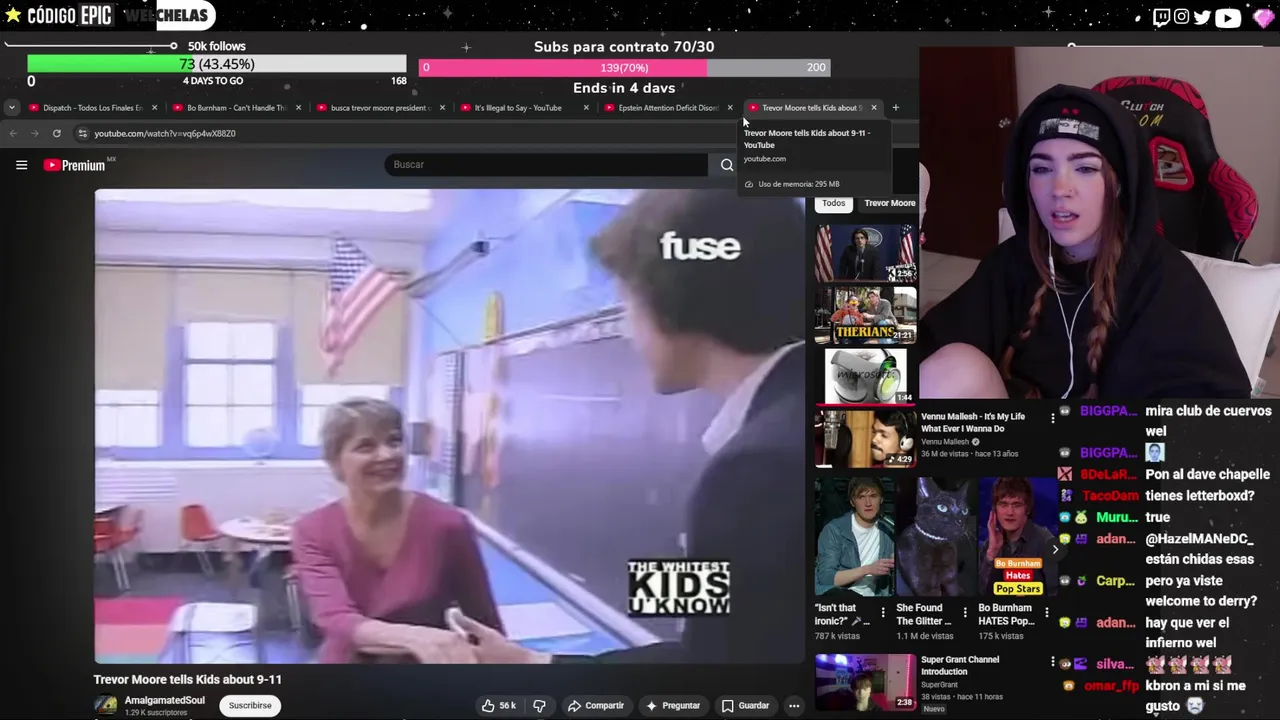The height and width of the screenshot is (720, 1280).
Task: Click chat username omar_ffp
Action: pos(1112,686)
